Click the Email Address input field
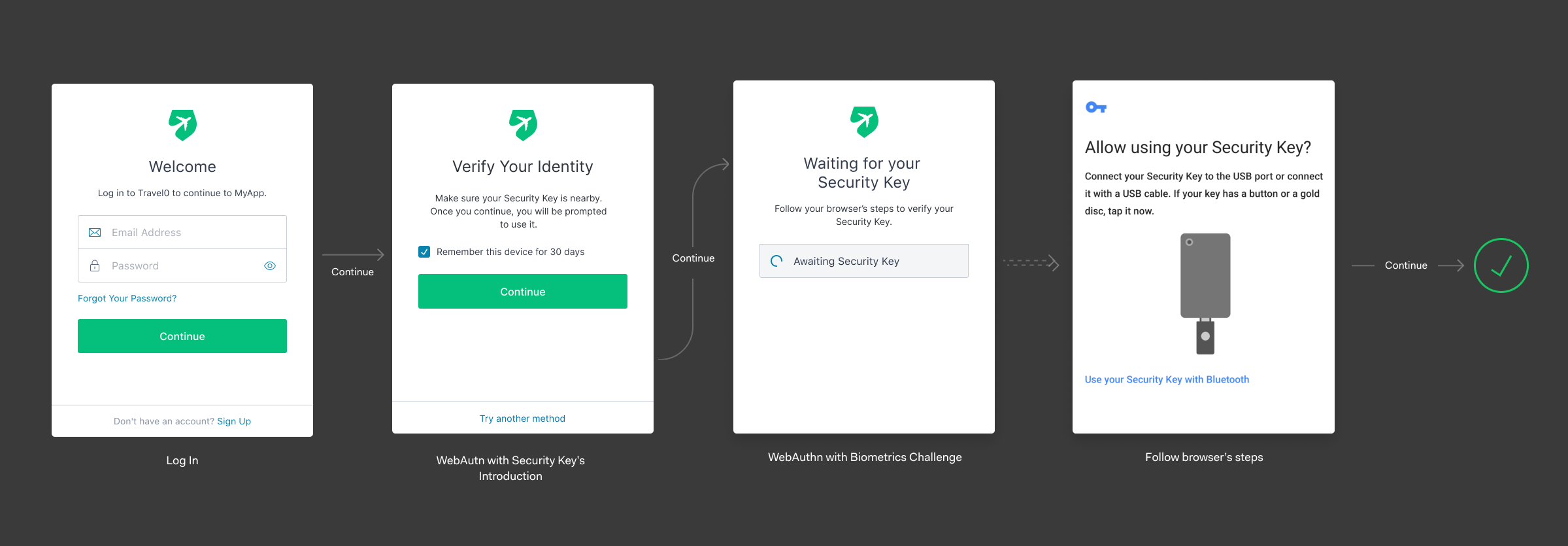1568x546 pixels. pyautogui.click(x=182, y=232)
